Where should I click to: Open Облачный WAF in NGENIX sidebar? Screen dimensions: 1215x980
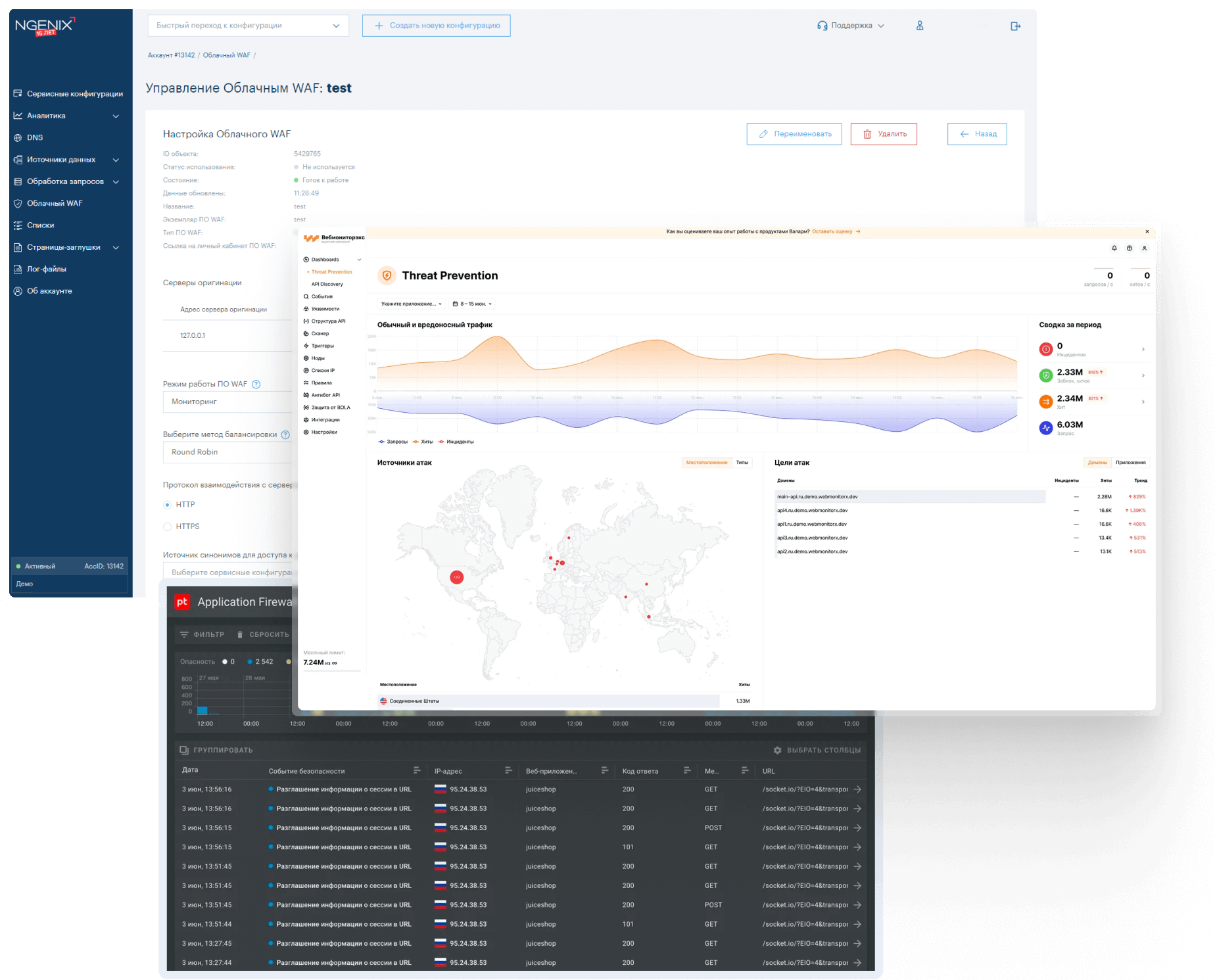[x=49, y=203]
